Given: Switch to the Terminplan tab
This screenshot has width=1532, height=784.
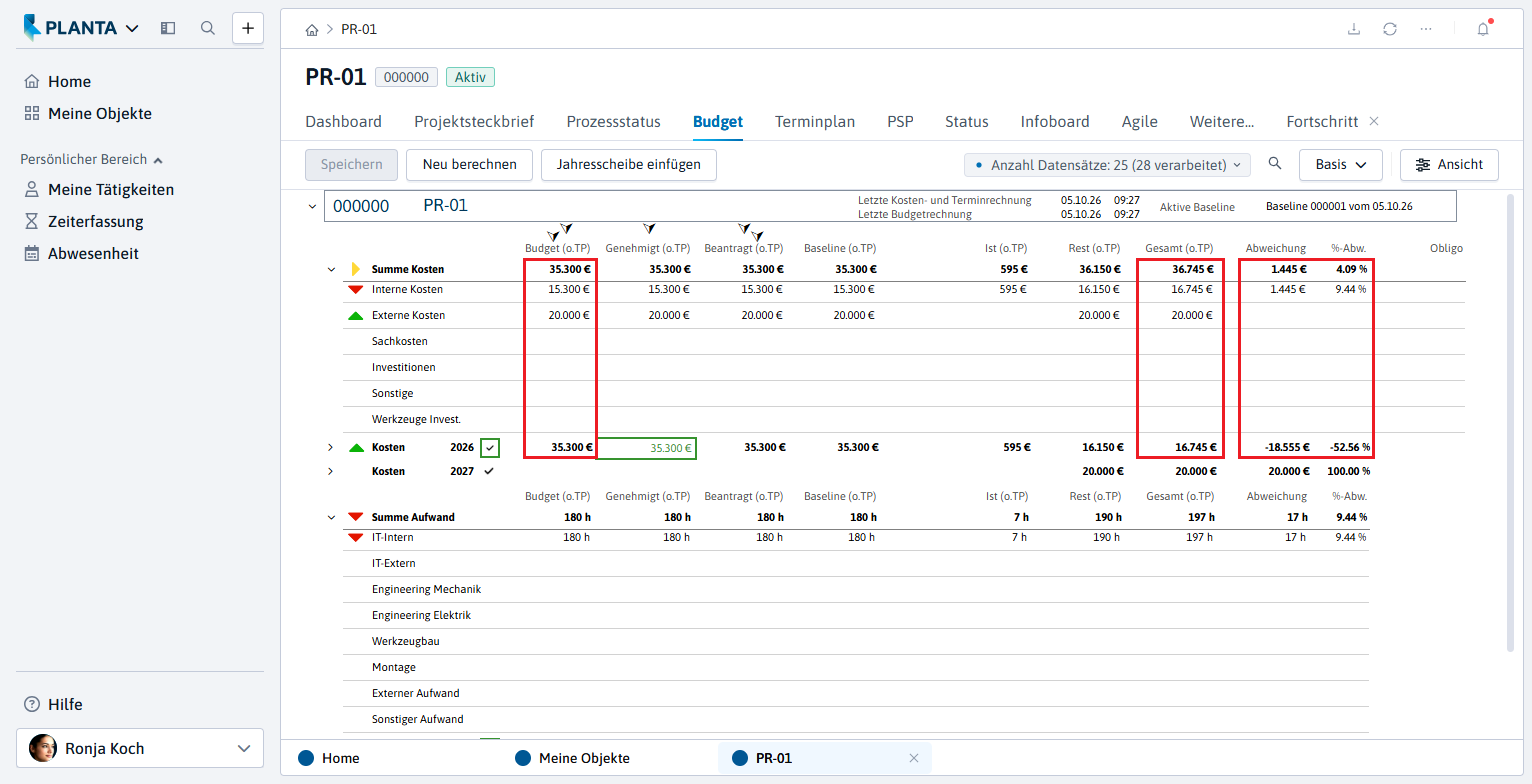Looking at the screenshot, I should pyautogui.click(x=815, y=121).
